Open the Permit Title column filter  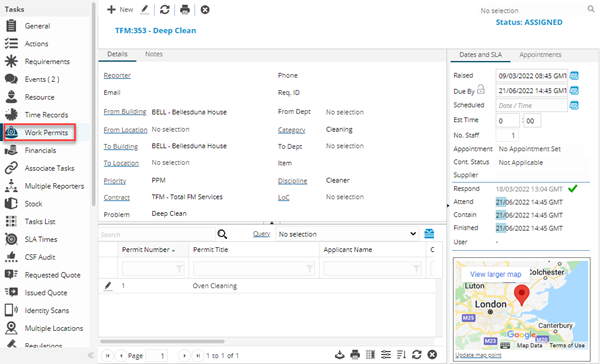click(310, 269)
